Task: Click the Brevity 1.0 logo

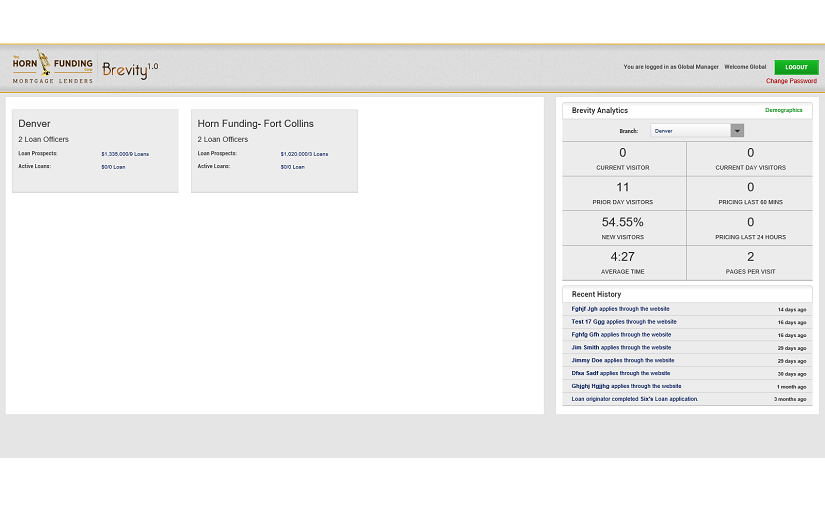Action: pos(130,70)
